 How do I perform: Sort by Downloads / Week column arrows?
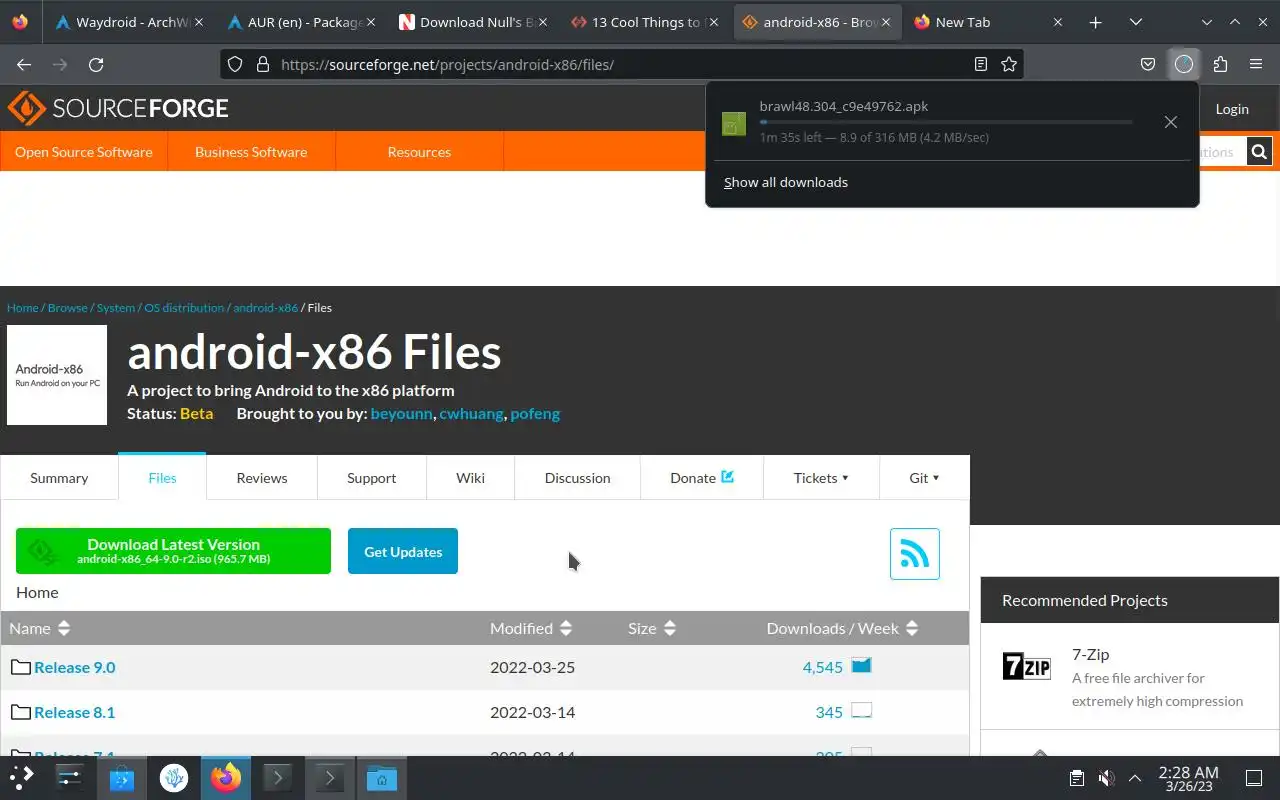[x=911, y=628]
